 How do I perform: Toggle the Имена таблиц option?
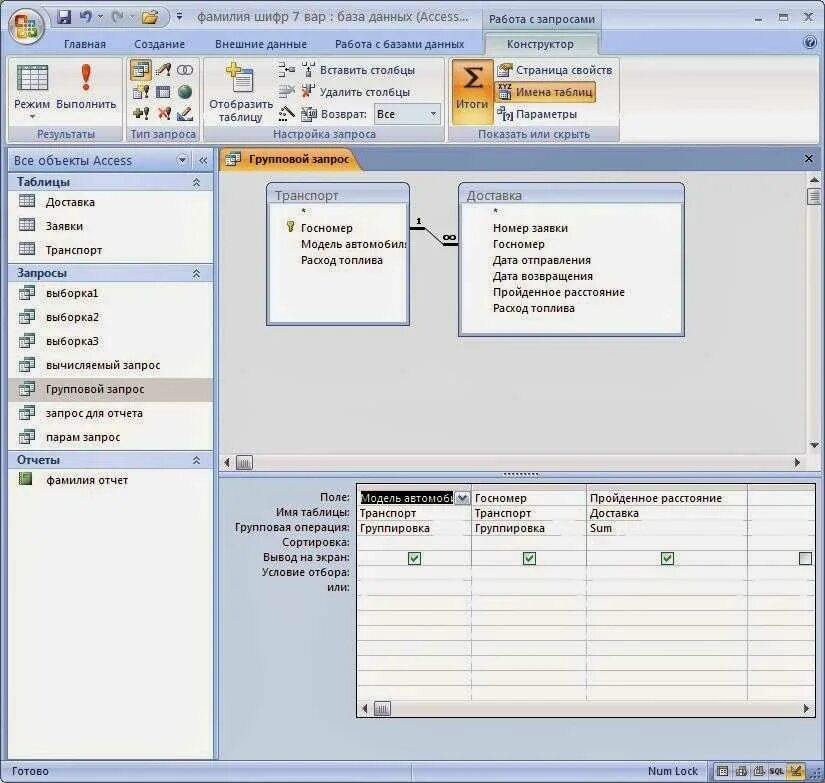coord(546,92)
